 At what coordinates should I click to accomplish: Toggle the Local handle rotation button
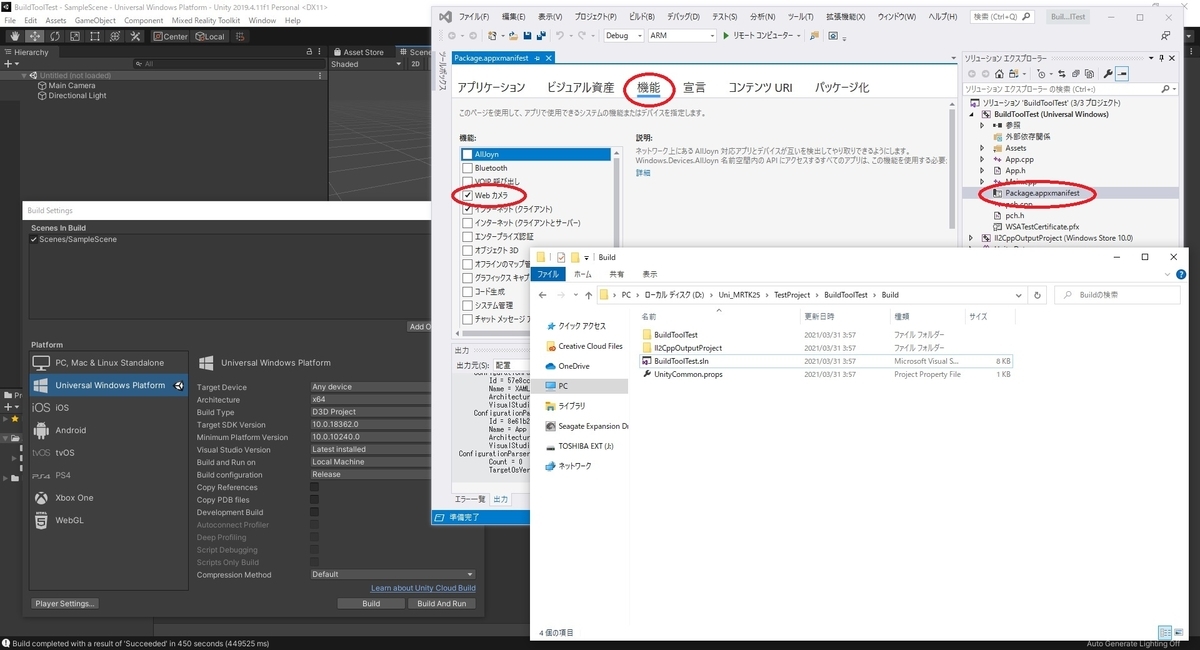pyautogui.click(x=209, y=36)
